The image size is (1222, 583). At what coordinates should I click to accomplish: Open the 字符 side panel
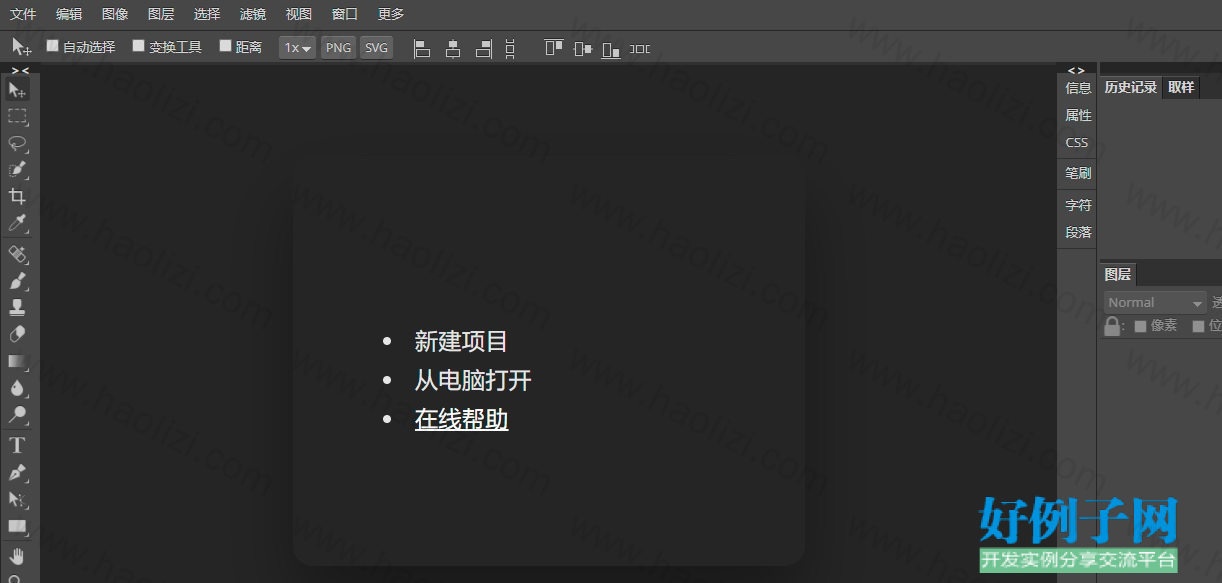click(x=1078, y=205)
